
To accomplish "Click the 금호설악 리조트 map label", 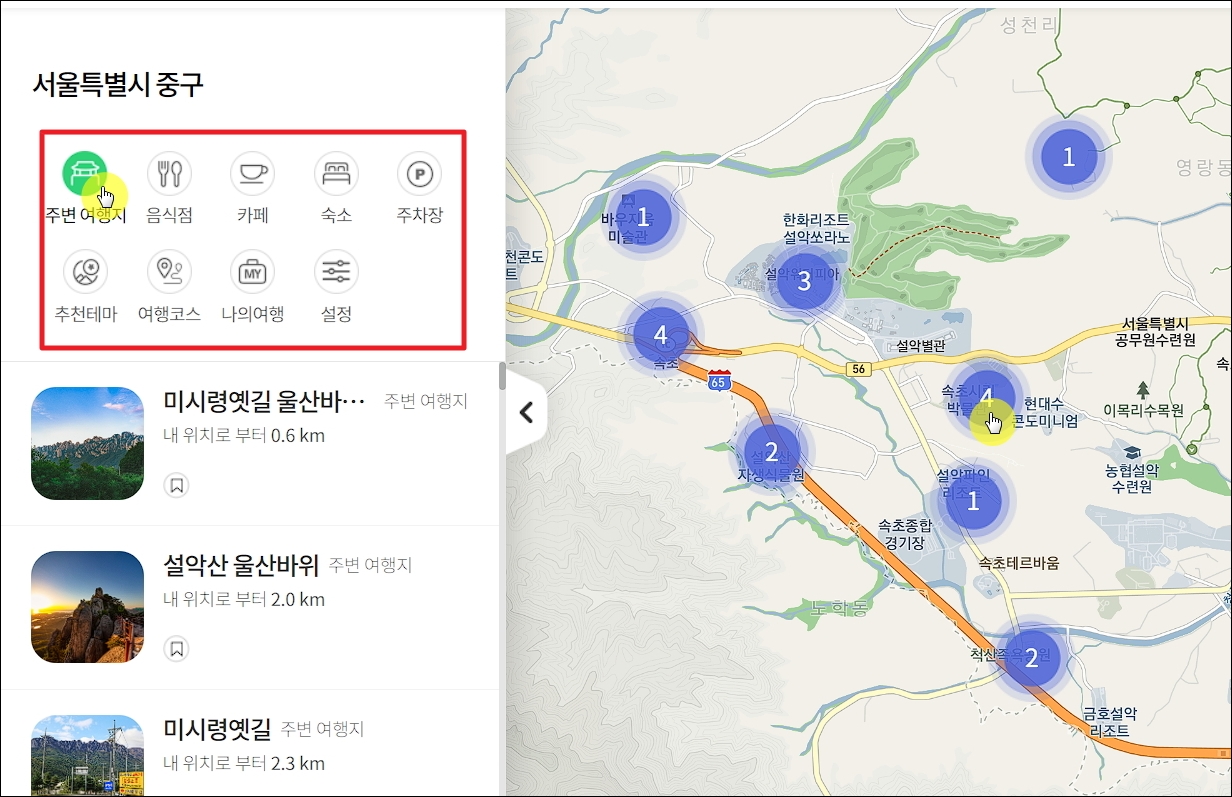I will tap(1109, 722).
